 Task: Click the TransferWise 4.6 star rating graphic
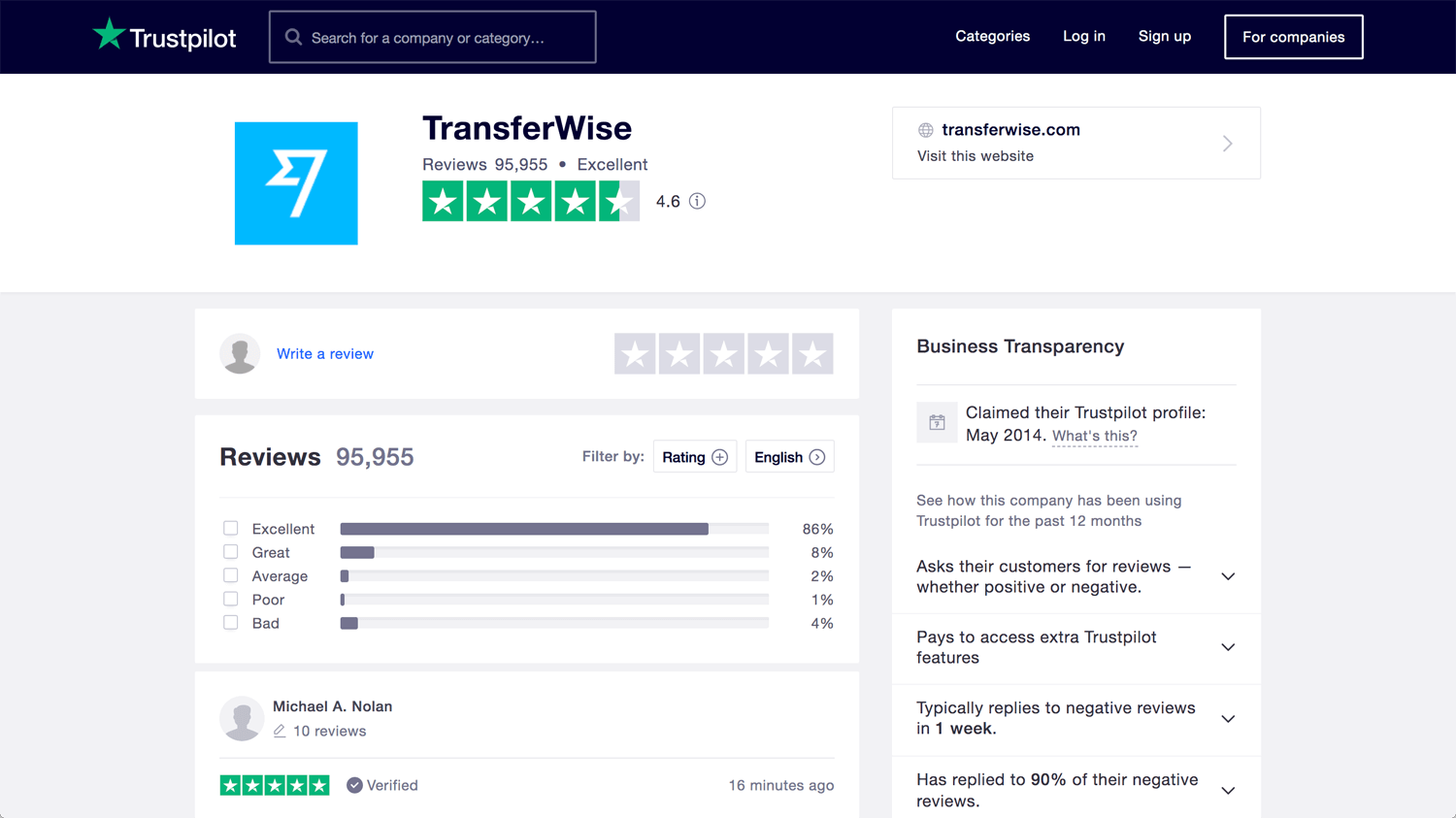[531, 201]
